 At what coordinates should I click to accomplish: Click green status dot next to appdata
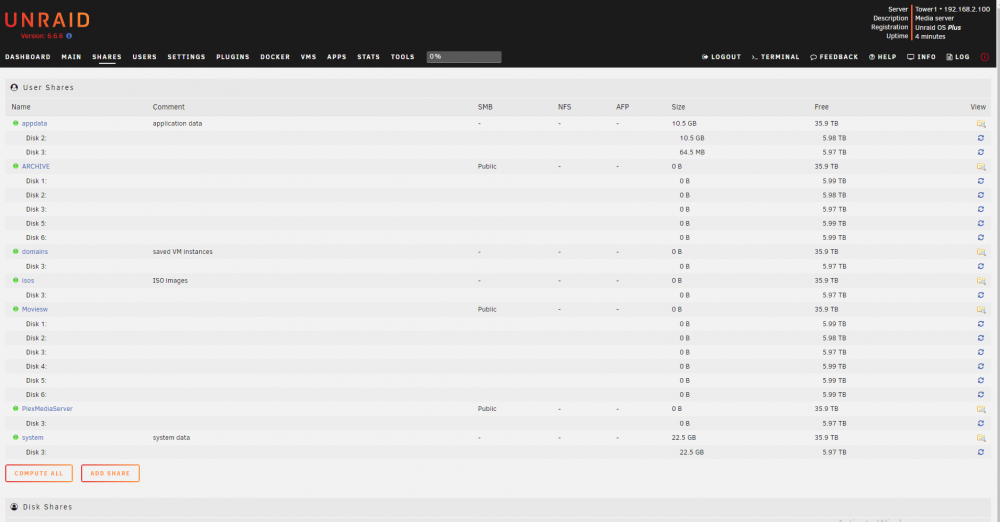[15, 123]
